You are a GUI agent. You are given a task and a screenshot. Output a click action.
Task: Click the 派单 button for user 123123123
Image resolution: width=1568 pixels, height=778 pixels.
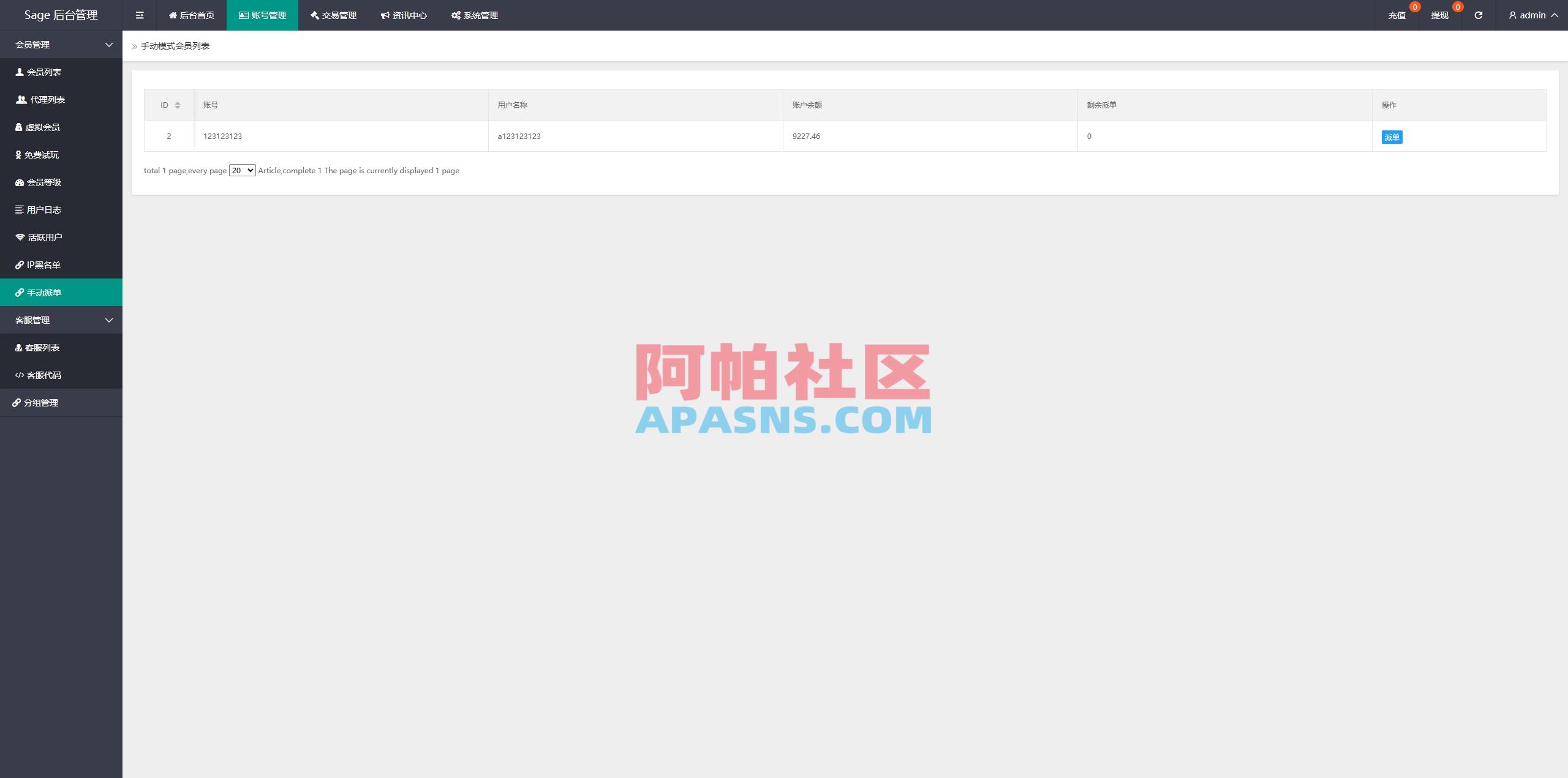coord(1392,137)
